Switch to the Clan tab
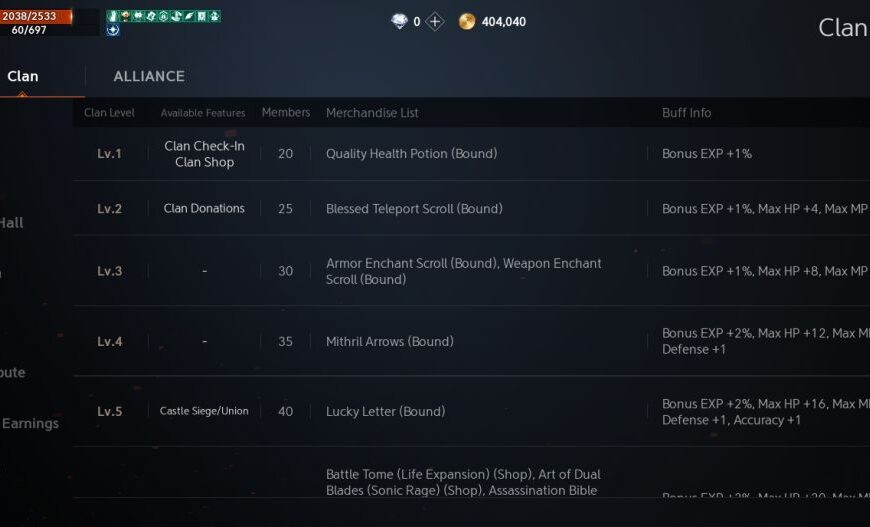Screen dimensions: 870x527 coord(22,76)
